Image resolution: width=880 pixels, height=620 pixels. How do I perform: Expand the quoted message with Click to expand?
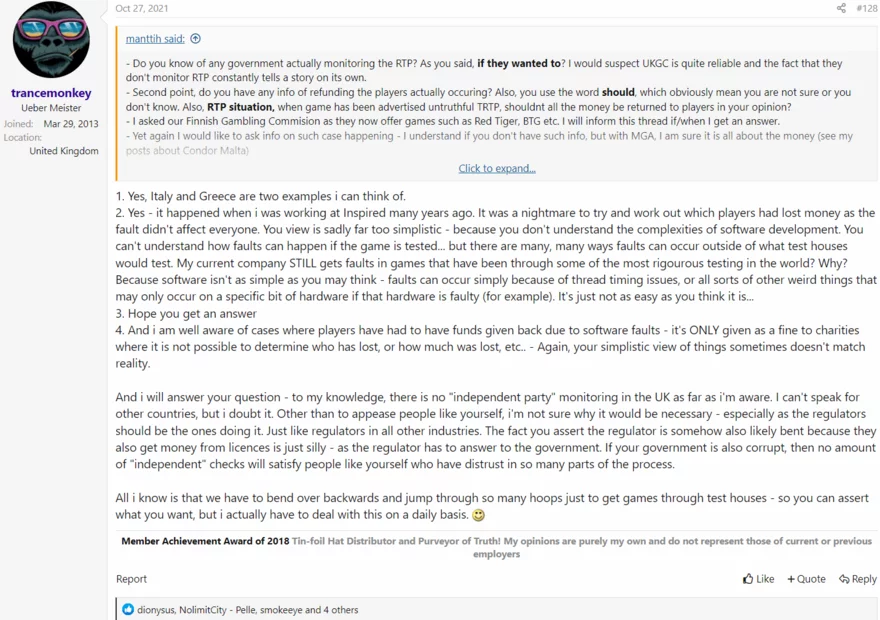[497, 168]
